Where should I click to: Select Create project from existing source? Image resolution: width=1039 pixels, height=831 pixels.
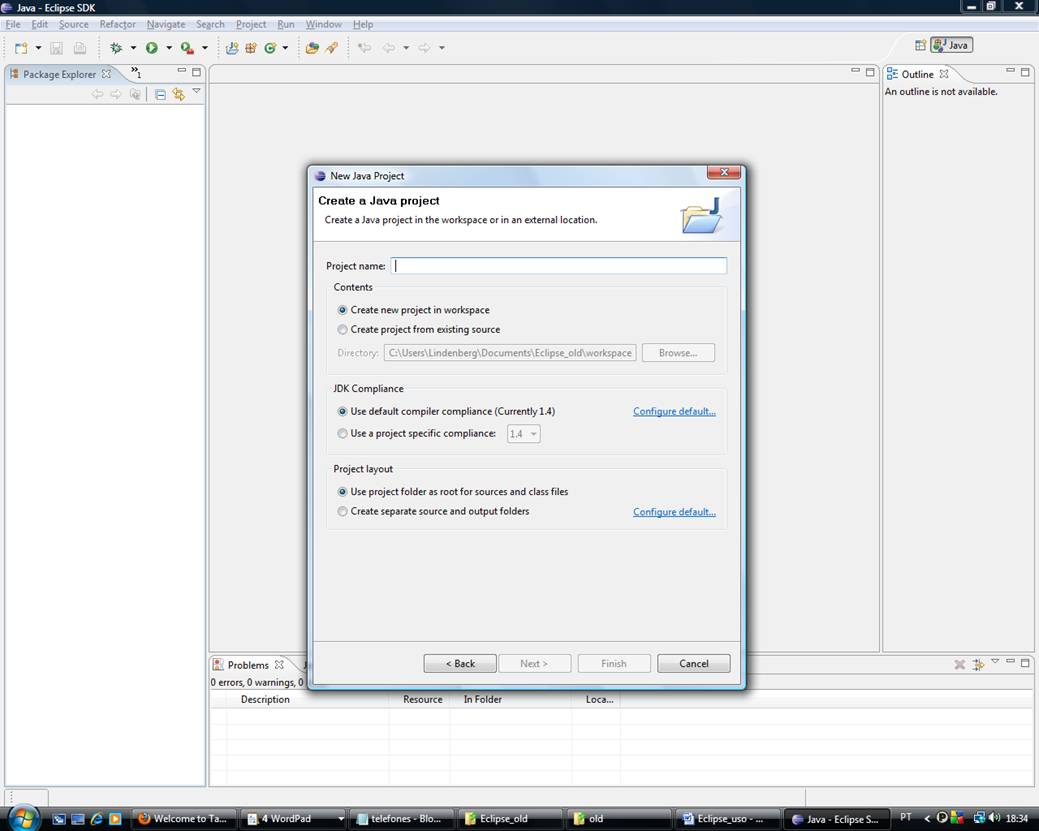(x=419, y=329)
